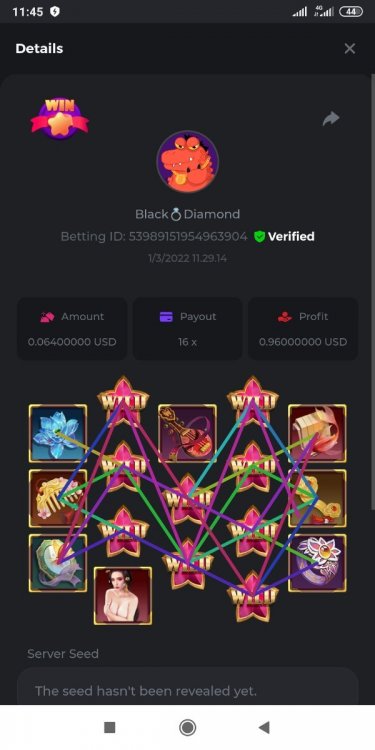Tap the WIN star badge
The height and width of the screenshot is (750, 375).
click(x=60, y=119)
